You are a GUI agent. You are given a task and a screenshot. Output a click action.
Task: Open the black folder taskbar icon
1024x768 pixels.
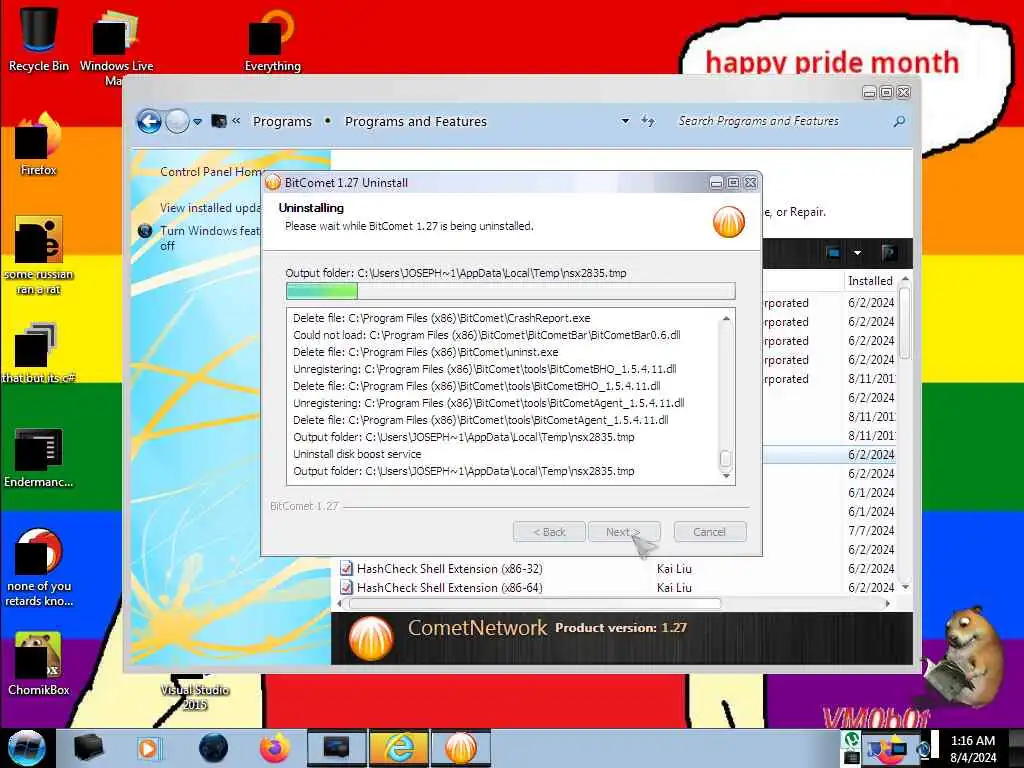88,748
